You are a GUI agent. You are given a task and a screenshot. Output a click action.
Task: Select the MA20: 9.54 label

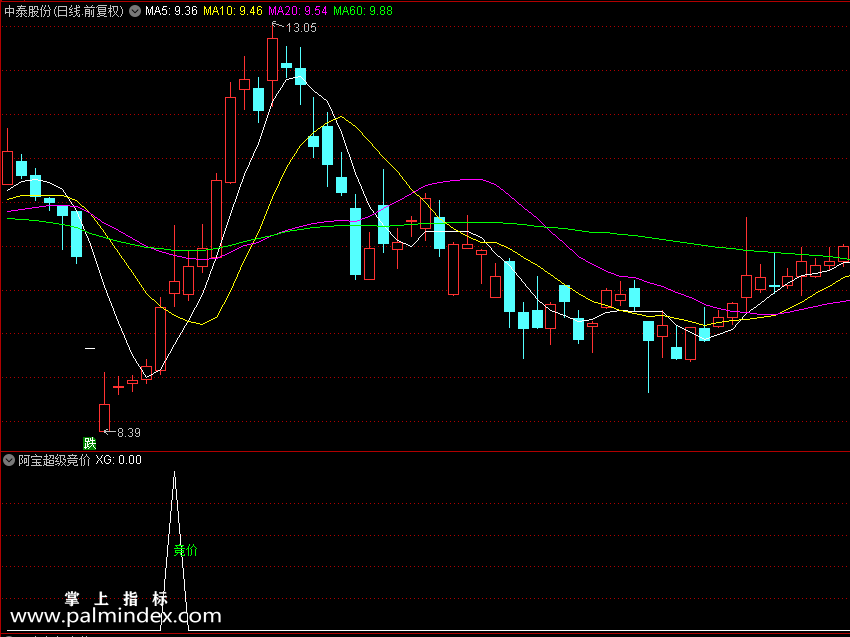298,11
